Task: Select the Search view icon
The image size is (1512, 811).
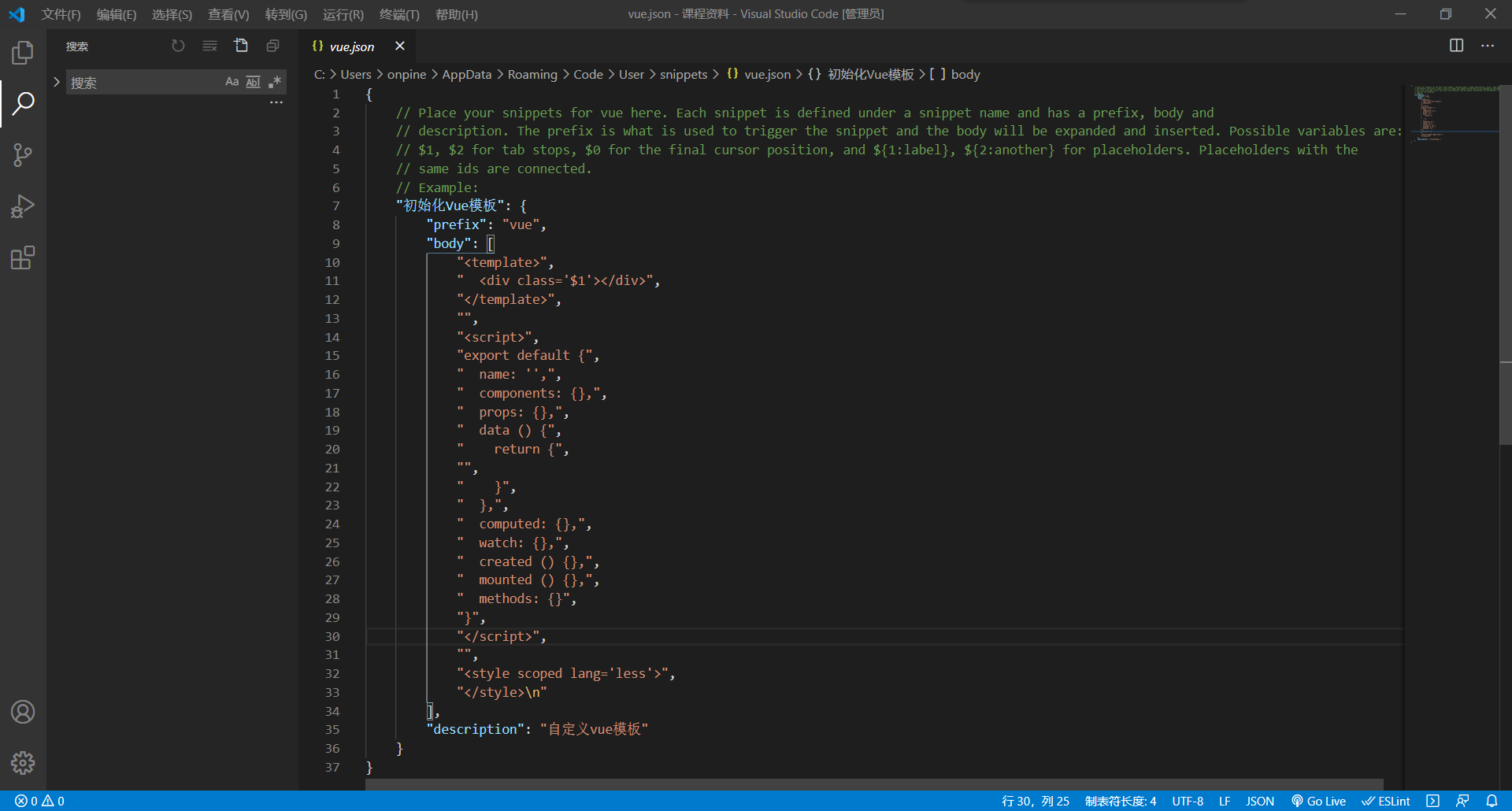Action: click(x=23, y=103)
